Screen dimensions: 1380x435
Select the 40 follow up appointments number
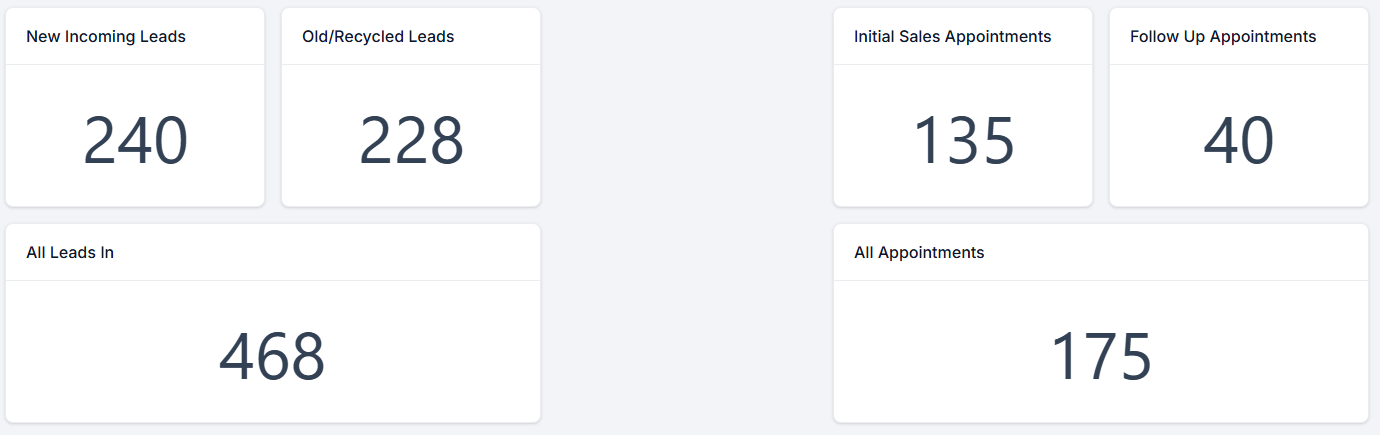1238,141
